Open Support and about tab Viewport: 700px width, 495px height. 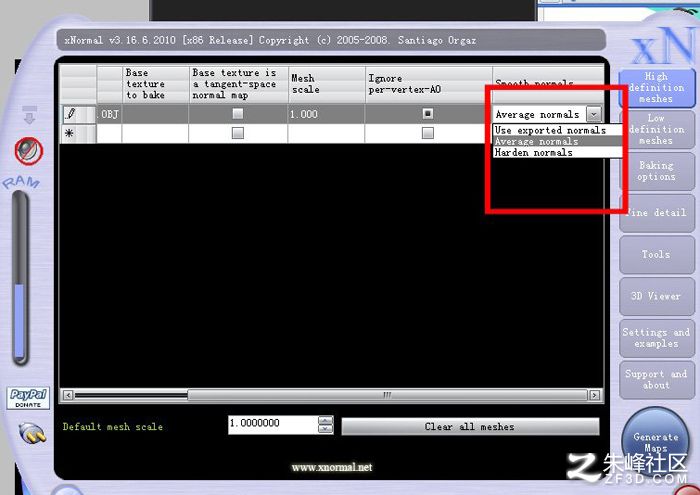coord(657,379)
